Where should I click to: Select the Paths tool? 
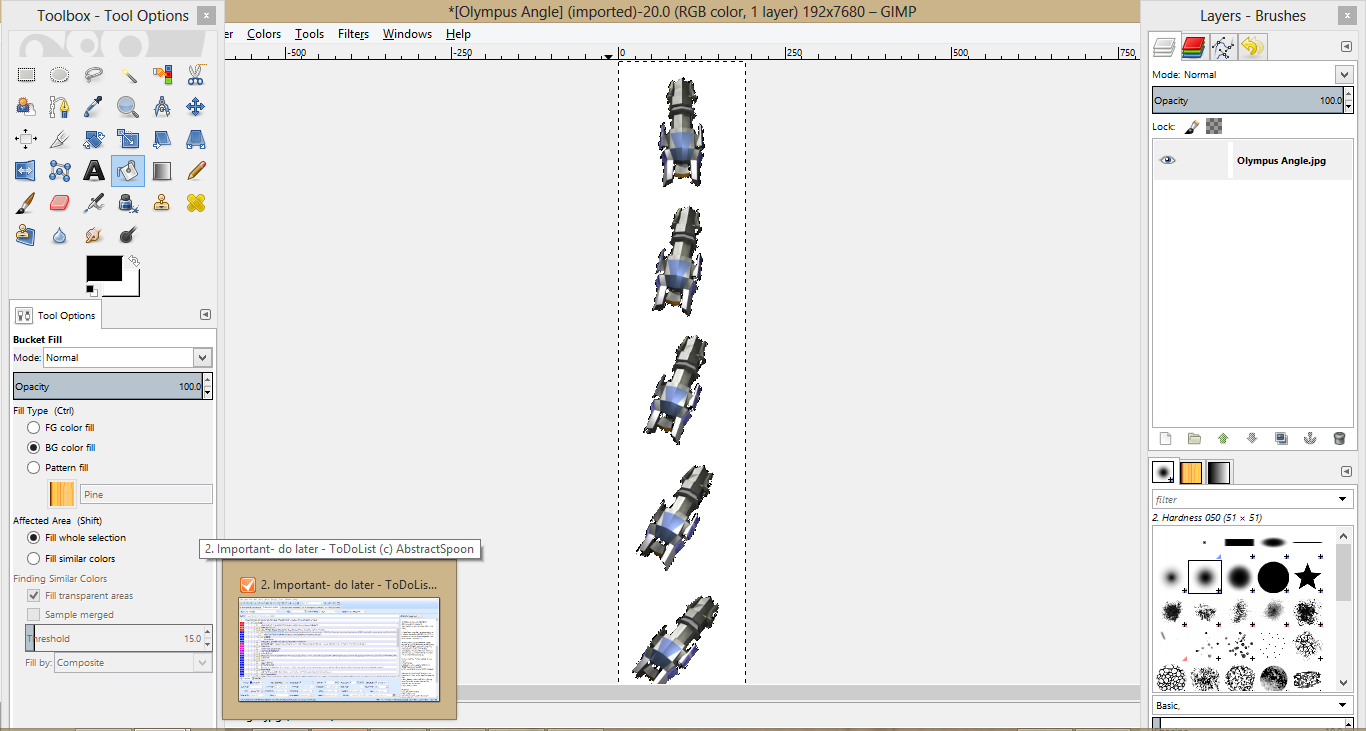pos(60,107)
